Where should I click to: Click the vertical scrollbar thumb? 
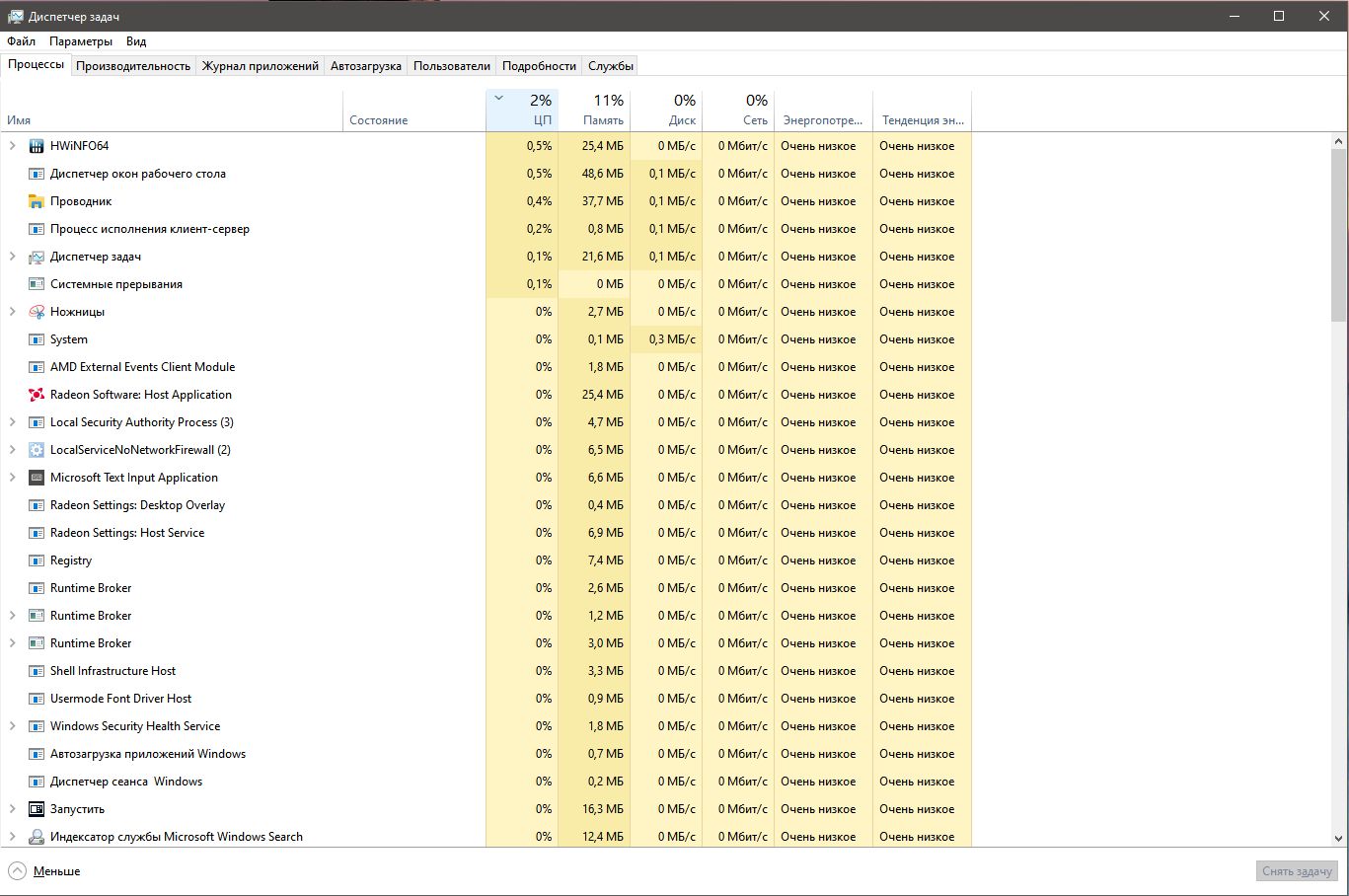point(1339,236)
